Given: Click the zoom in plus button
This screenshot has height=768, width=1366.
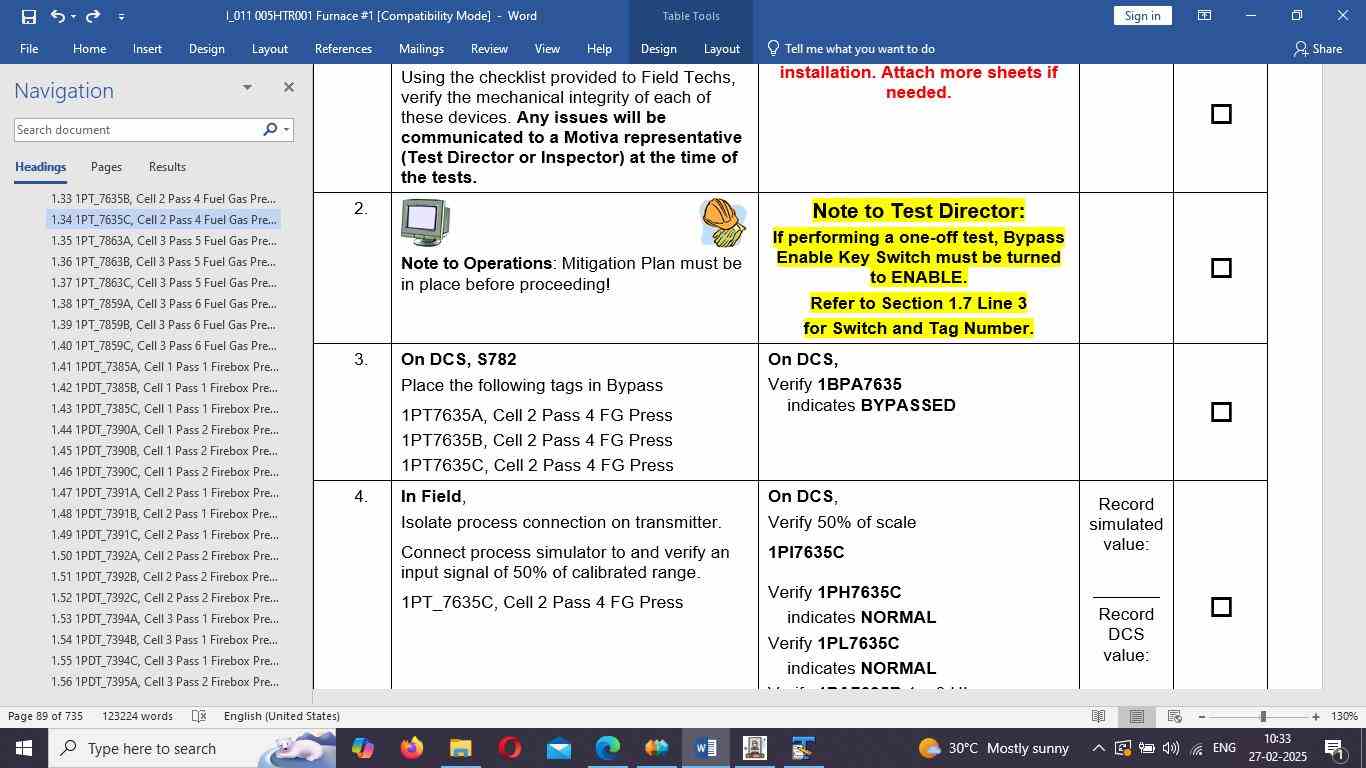Looking at the screenshot, I should click(x=1316, y=716).
